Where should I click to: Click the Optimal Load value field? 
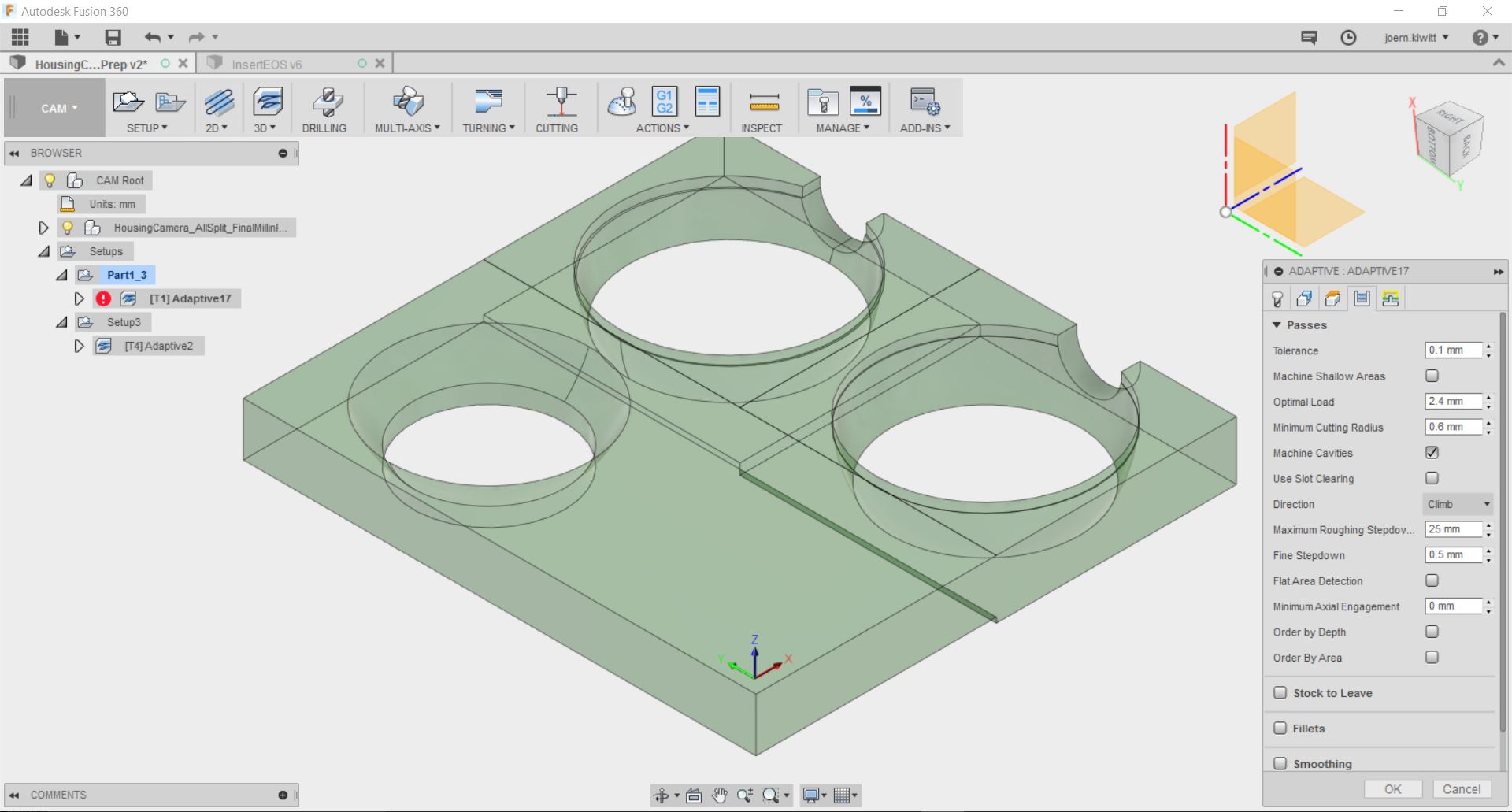tap(1453, 402)
